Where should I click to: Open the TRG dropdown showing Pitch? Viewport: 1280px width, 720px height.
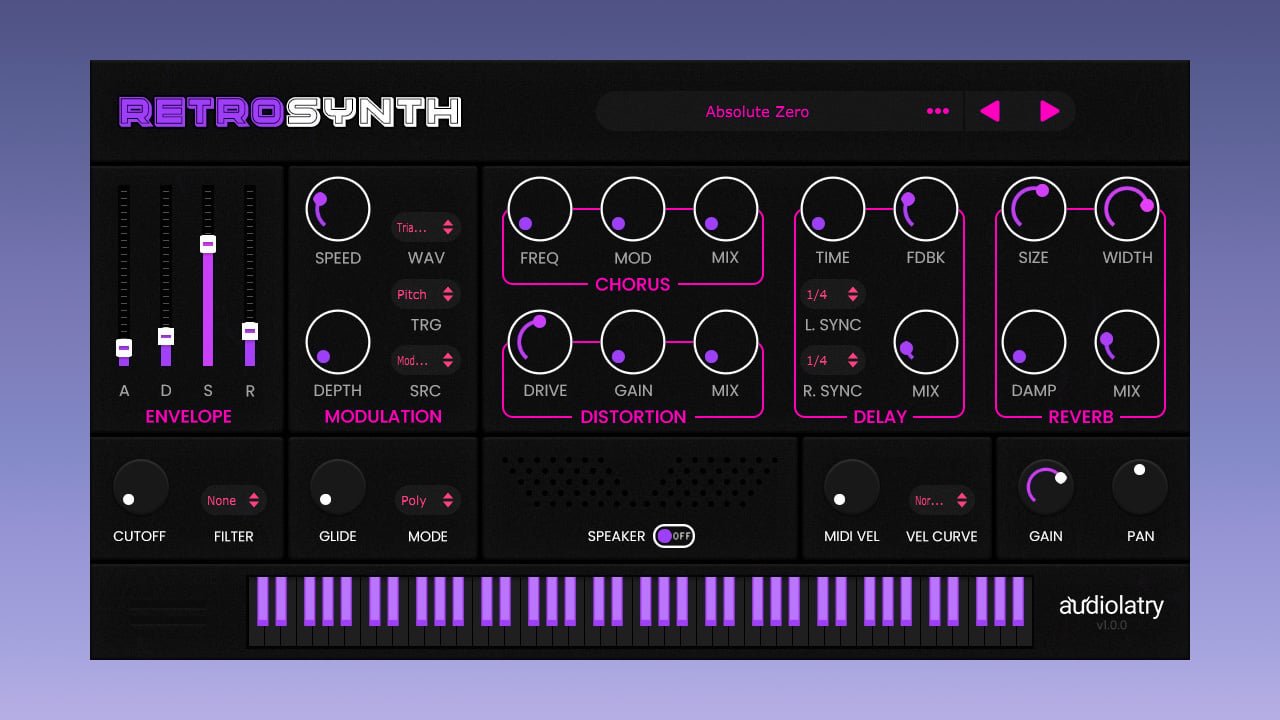pos(426,294)
